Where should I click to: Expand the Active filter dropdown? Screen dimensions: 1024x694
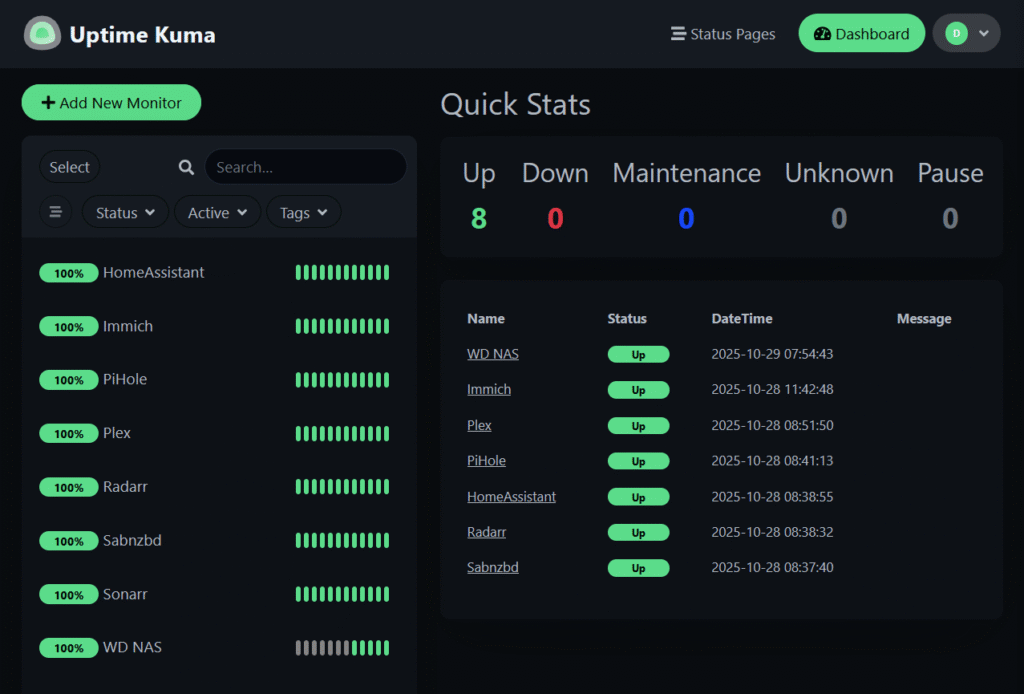[217, 212]
